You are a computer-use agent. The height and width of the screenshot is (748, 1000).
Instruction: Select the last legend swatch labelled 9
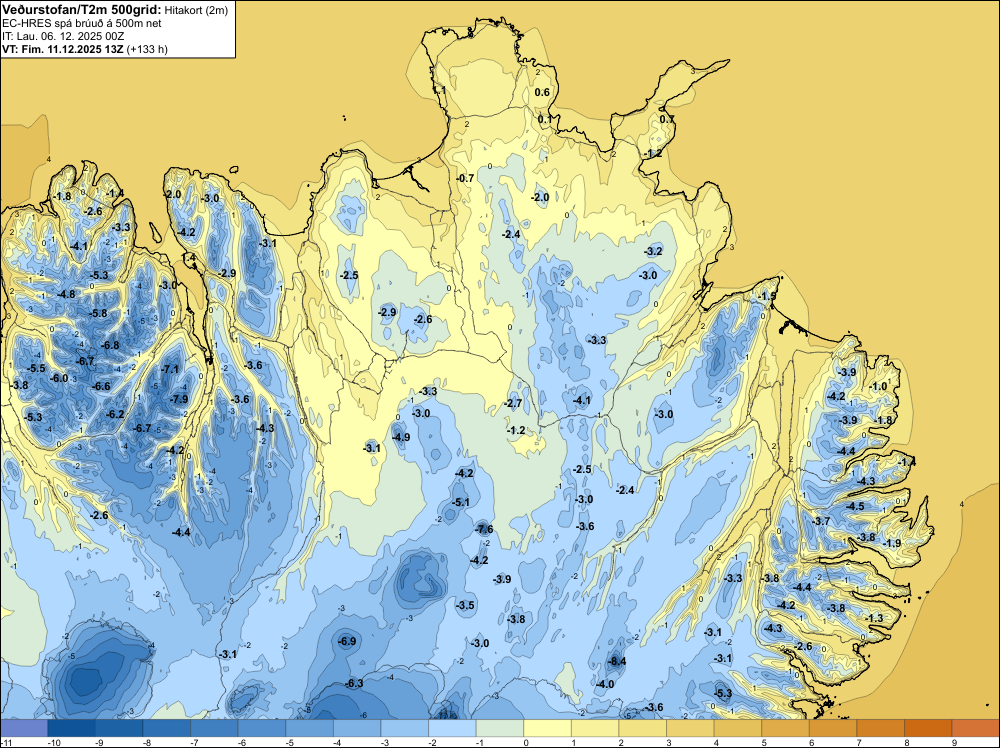coord(976,728)
